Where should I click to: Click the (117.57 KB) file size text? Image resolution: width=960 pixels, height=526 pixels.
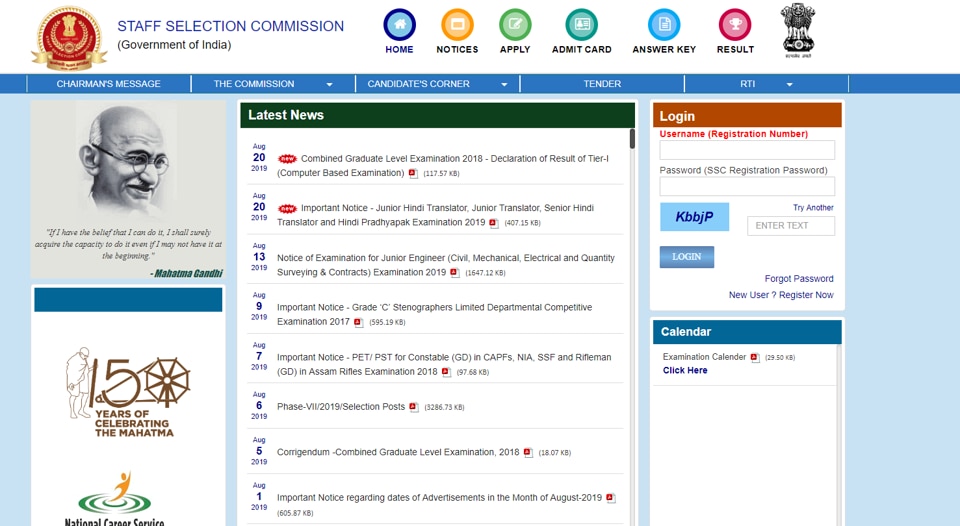[x=441, y=174]
